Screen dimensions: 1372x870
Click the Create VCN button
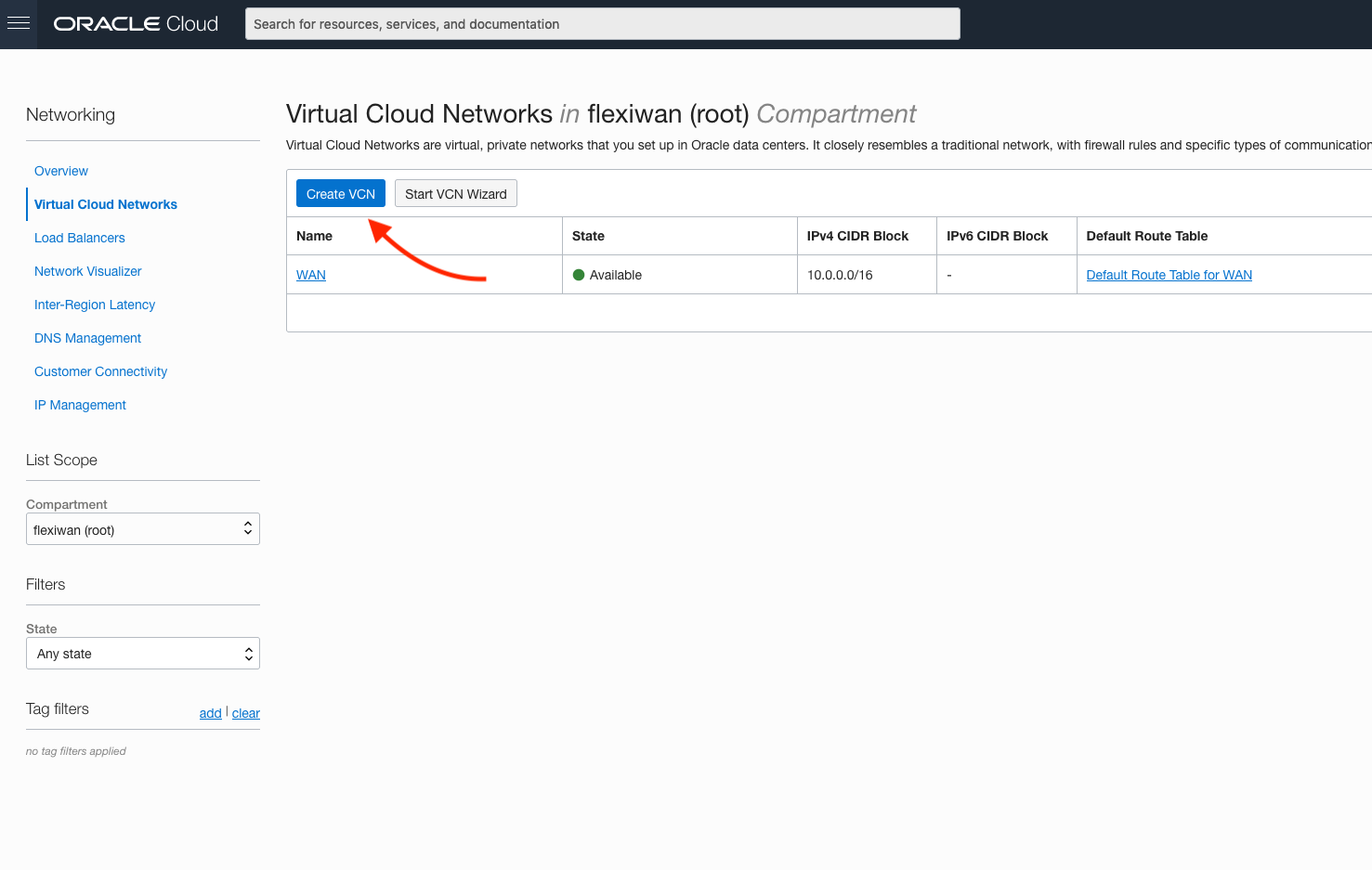(x=341, y=194)
